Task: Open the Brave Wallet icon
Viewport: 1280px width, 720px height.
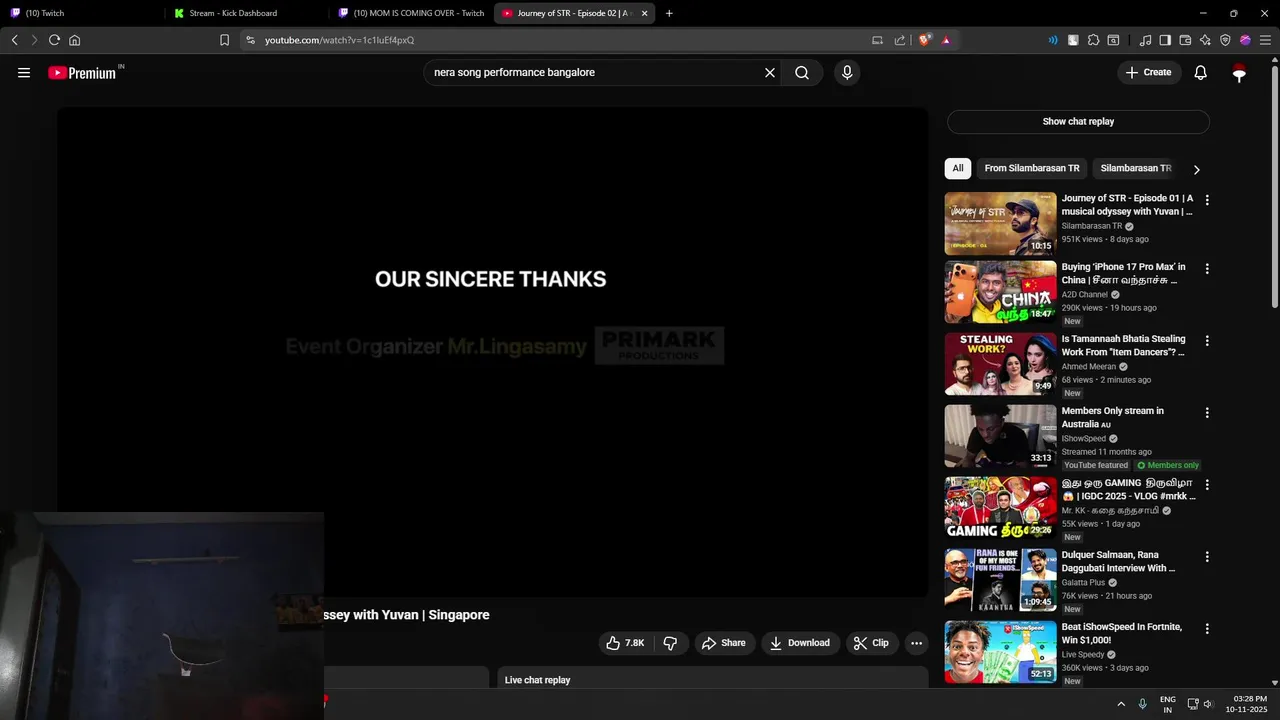Action: pyautogui.click(x=1185, y=40)
